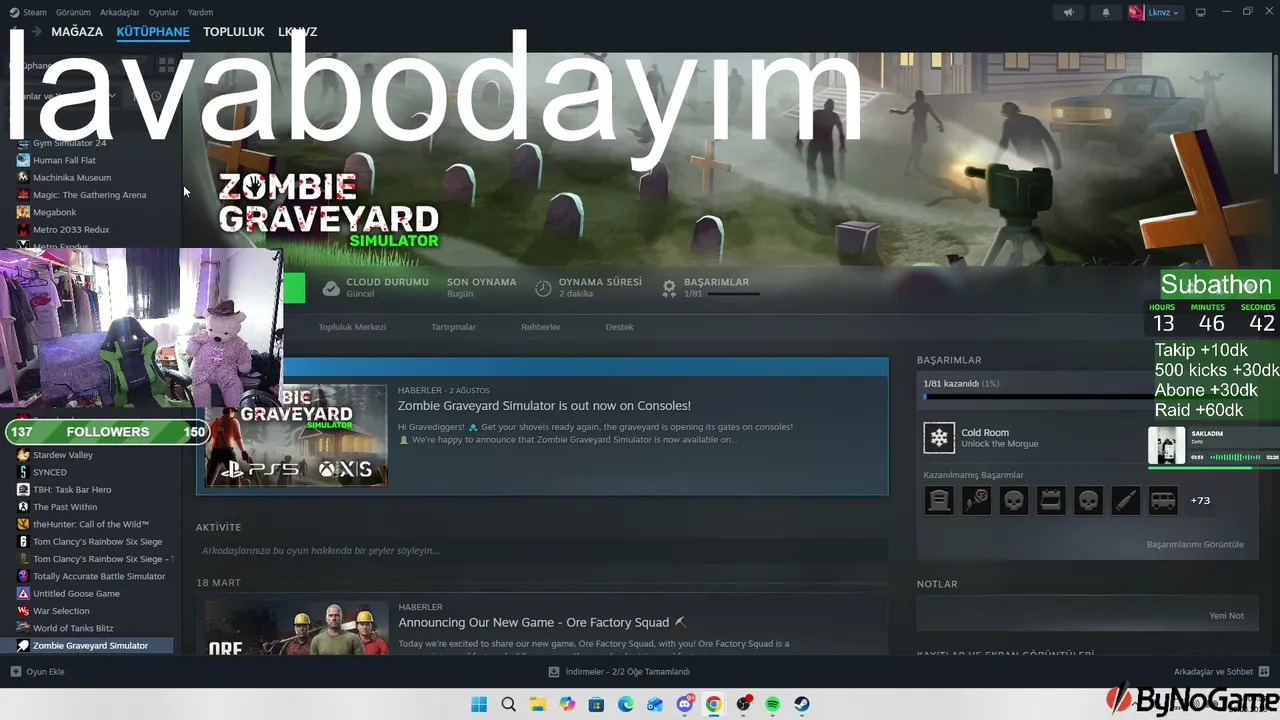1280x720 pixels.
Task: Select the rose locked achievement icon
Action: (976, 500)
